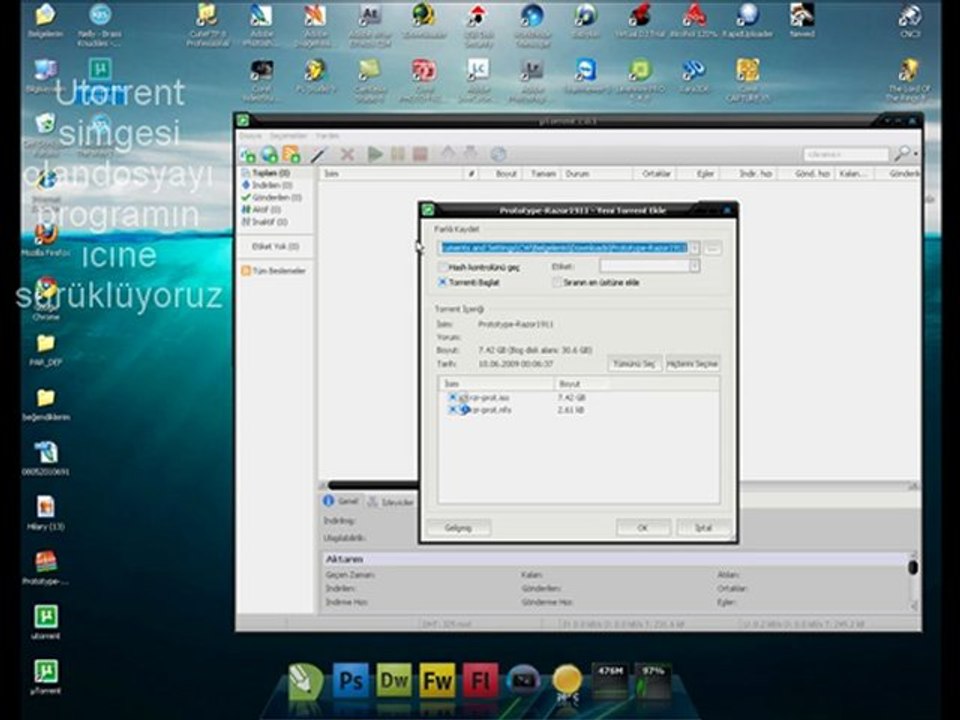Toggle the Hash kontrolünü geç checkbox

coord(443,268)
